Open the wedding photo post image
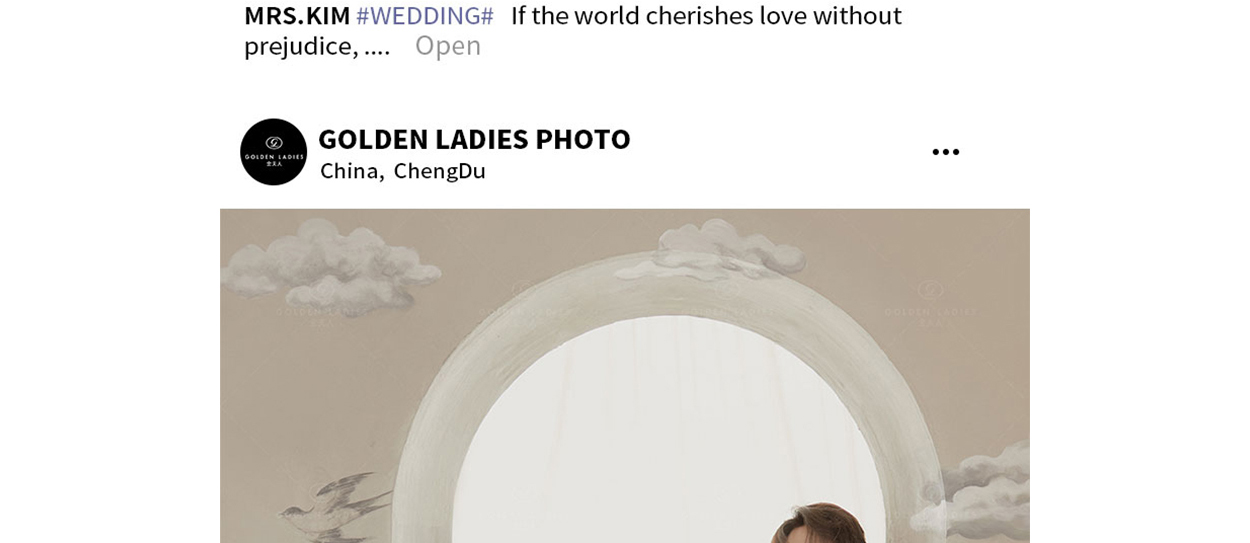Image resolution: width=1250 pixels, height=543 pixels. [x=625, y=376]
